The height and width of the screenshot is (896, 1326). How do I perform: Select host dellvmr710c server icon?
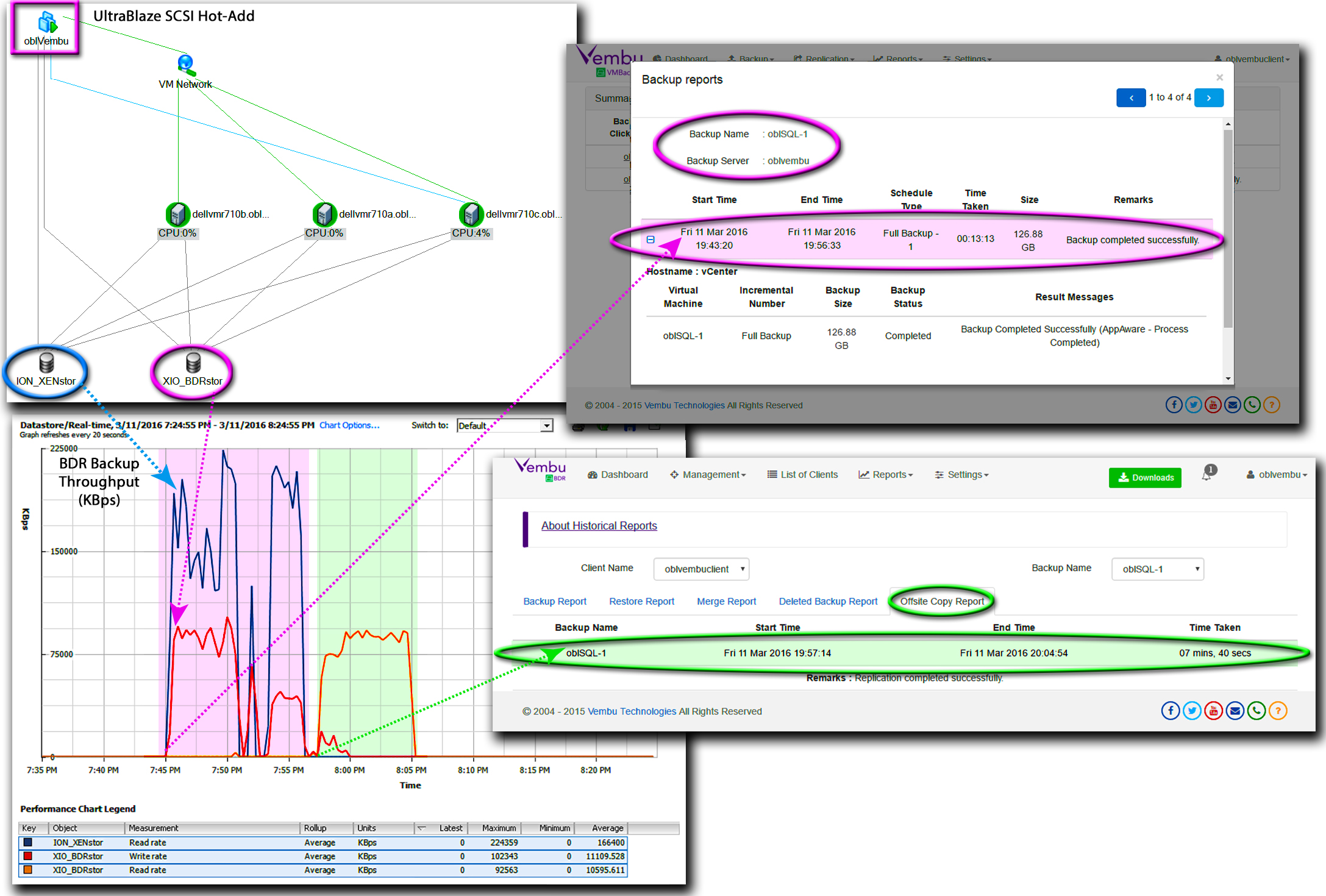tap(471, 214)
